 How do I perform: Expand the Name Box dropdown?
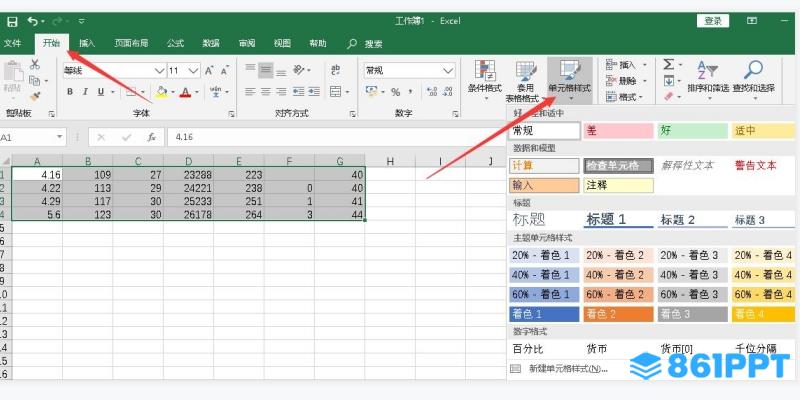pos(60,137)
